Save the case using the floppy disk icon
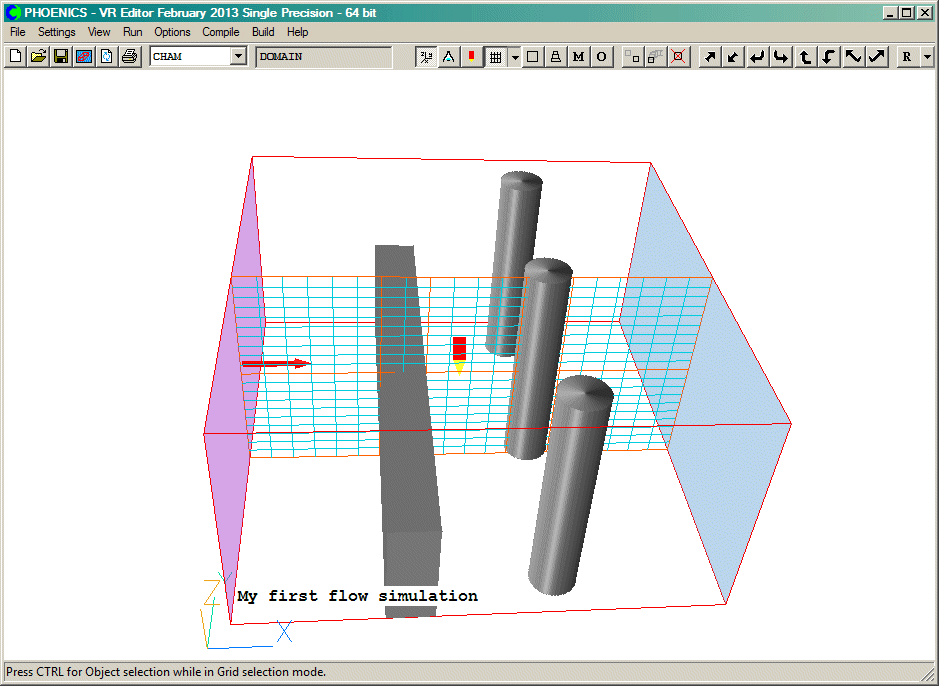This screenshot has width=939, height=686. pyautogui.click(x=61, y=57)
